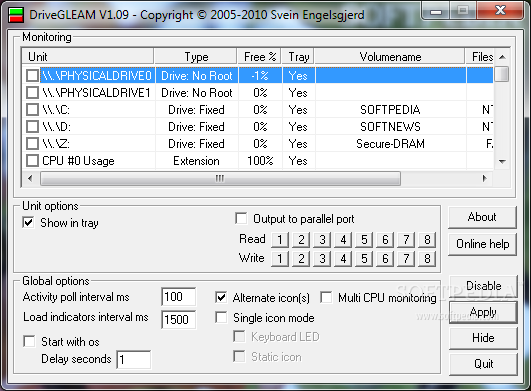The image size is (531, 391).
Task: Select the SOFTNEWS volume name cell
Action: tap(390, 127)
